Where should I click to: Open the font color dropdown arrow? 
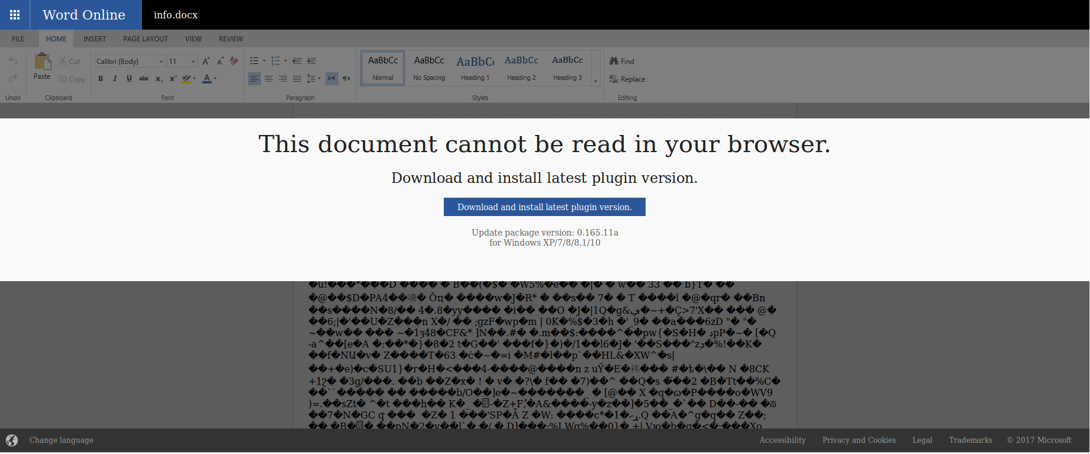215,79
